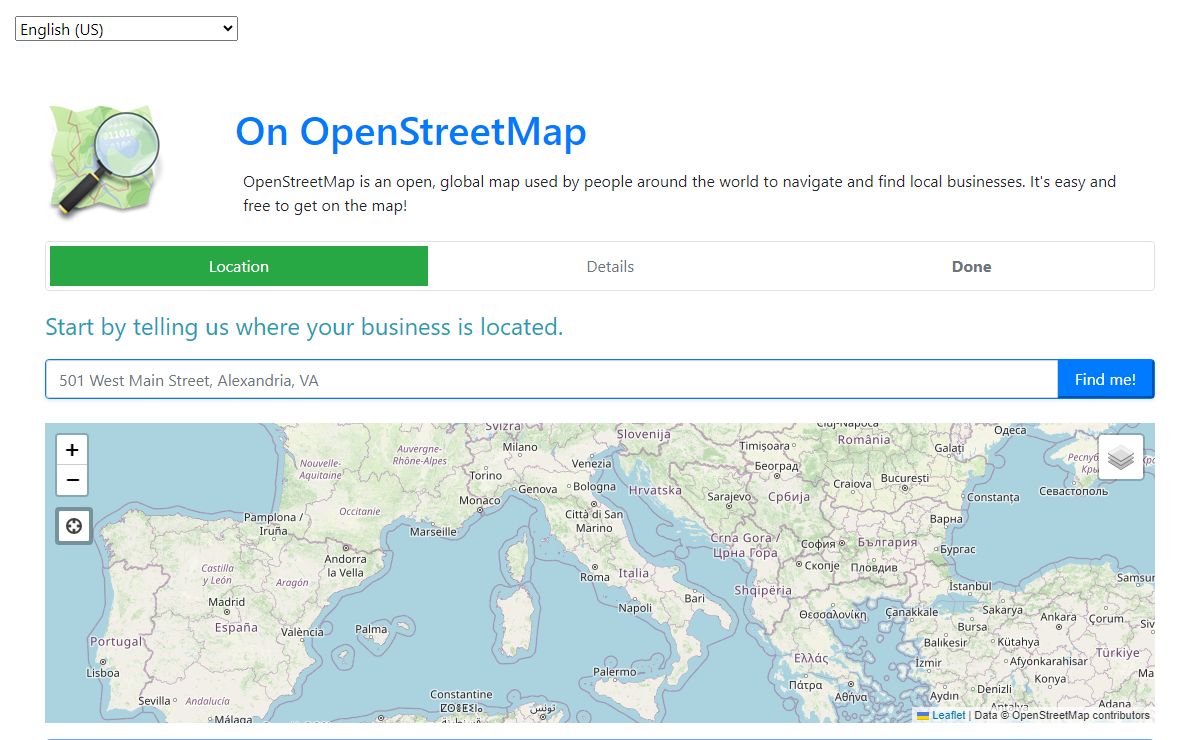Click Constanța label on the map

click(x=992, y=497)
